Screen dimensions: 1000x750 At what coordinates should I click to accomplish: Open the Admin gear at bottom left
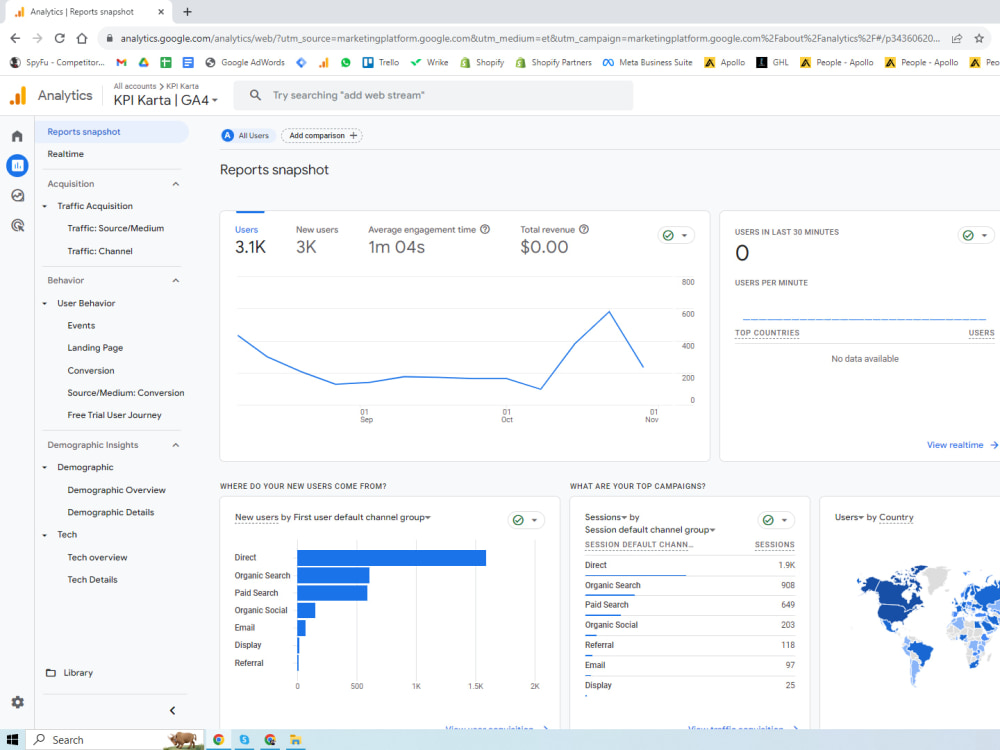pos(17,702)
